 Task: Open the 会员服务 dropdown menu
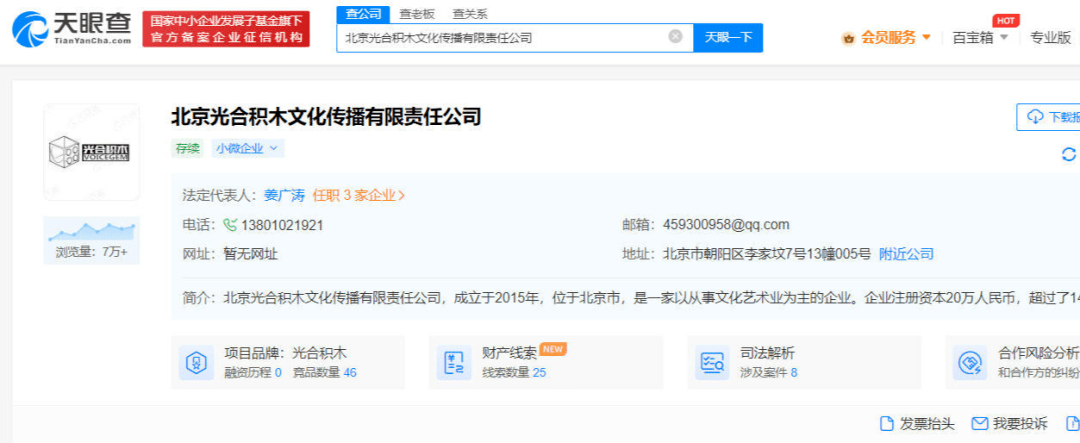coord(895,37)
